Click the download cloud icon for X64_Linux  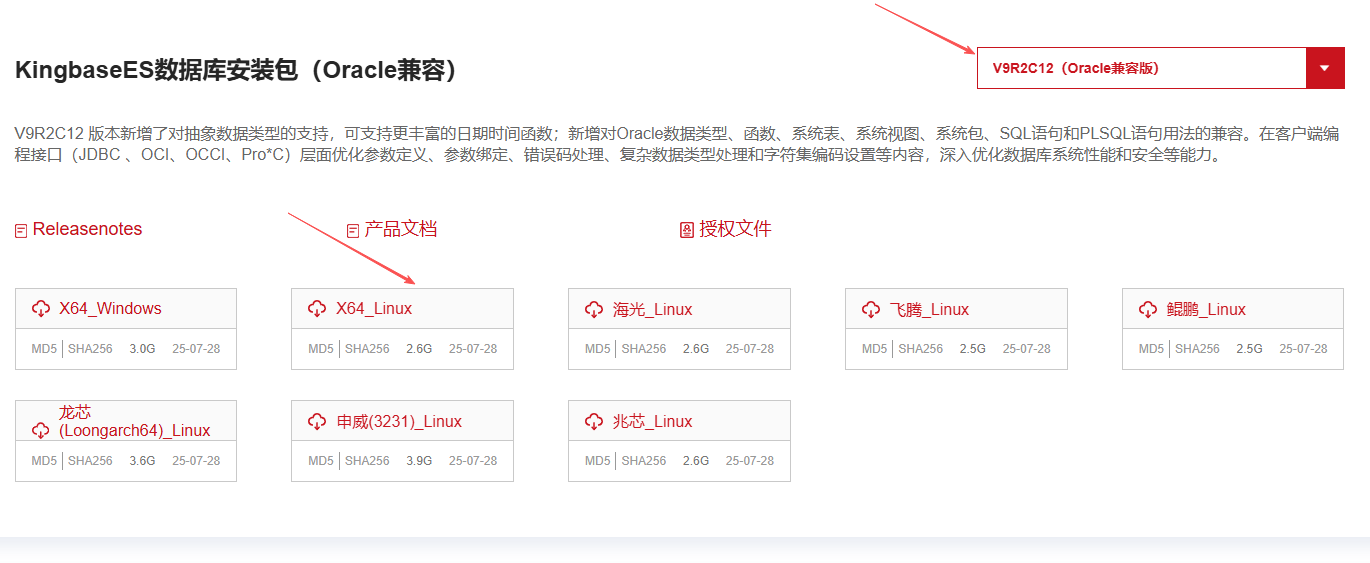click(317, 309)
